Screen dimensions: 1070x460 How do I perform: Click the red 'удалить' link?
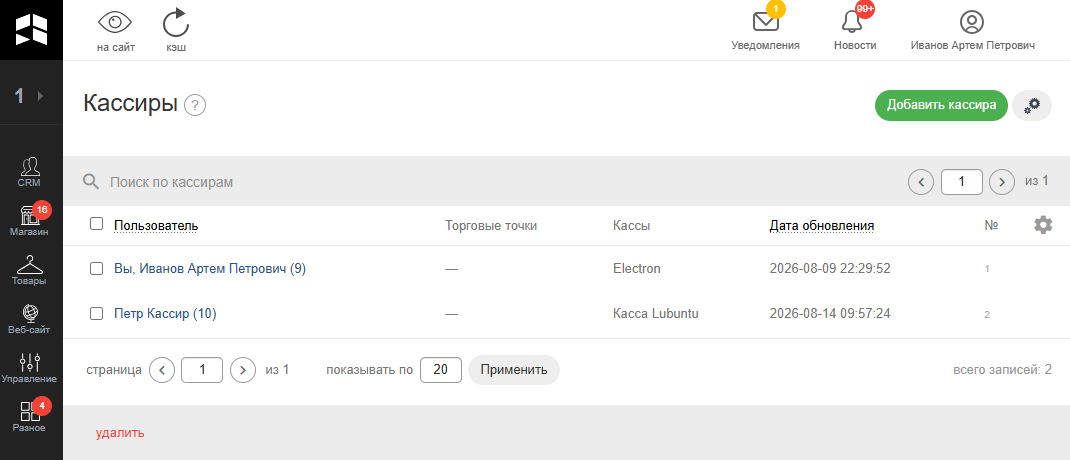coord(120,432)
